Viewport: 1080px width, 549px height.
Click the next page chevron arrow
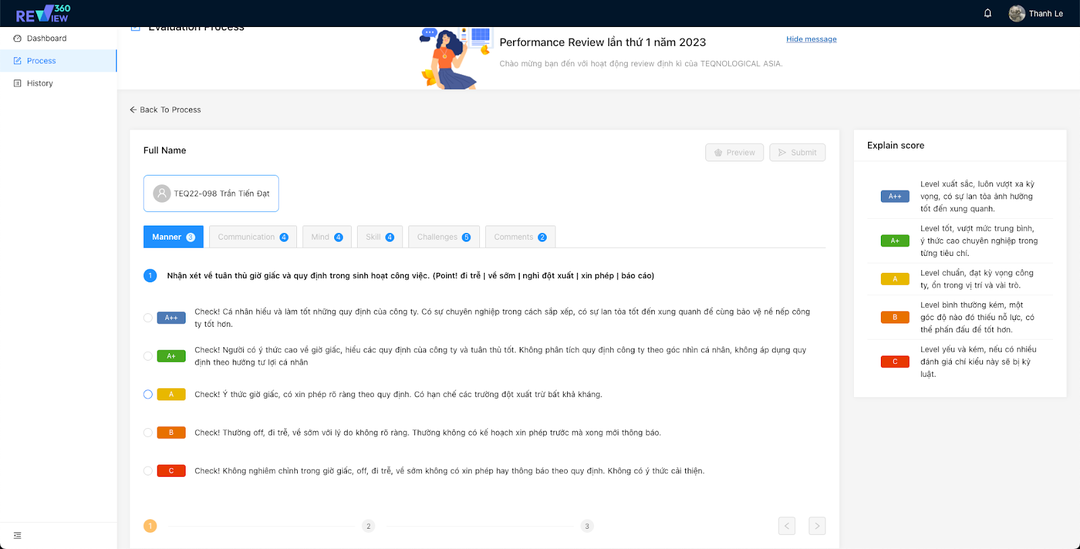click(x=817, y=526)
